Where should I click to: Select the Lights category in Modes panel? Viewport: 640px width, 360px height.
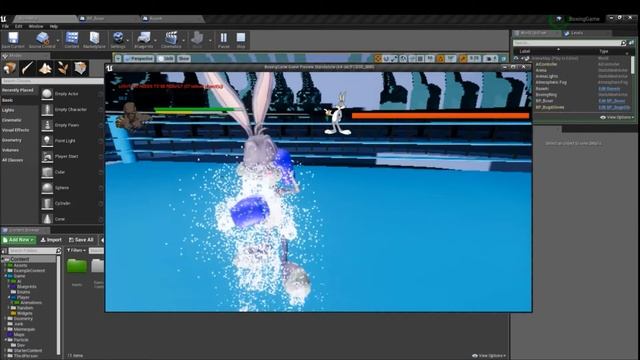pyautogui.click(x=8, y=110)
